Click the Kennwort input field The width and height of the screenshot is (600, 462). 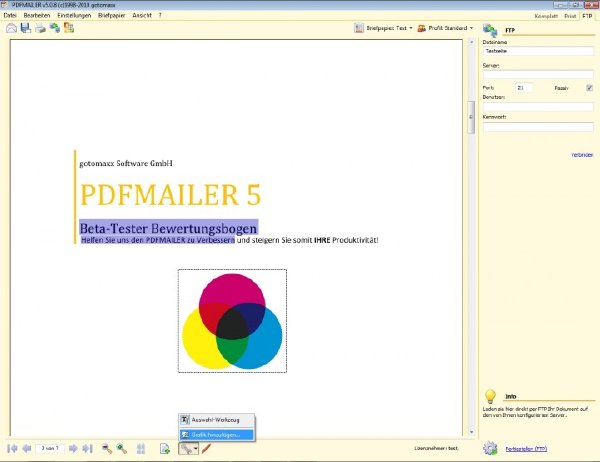point(538,127)
